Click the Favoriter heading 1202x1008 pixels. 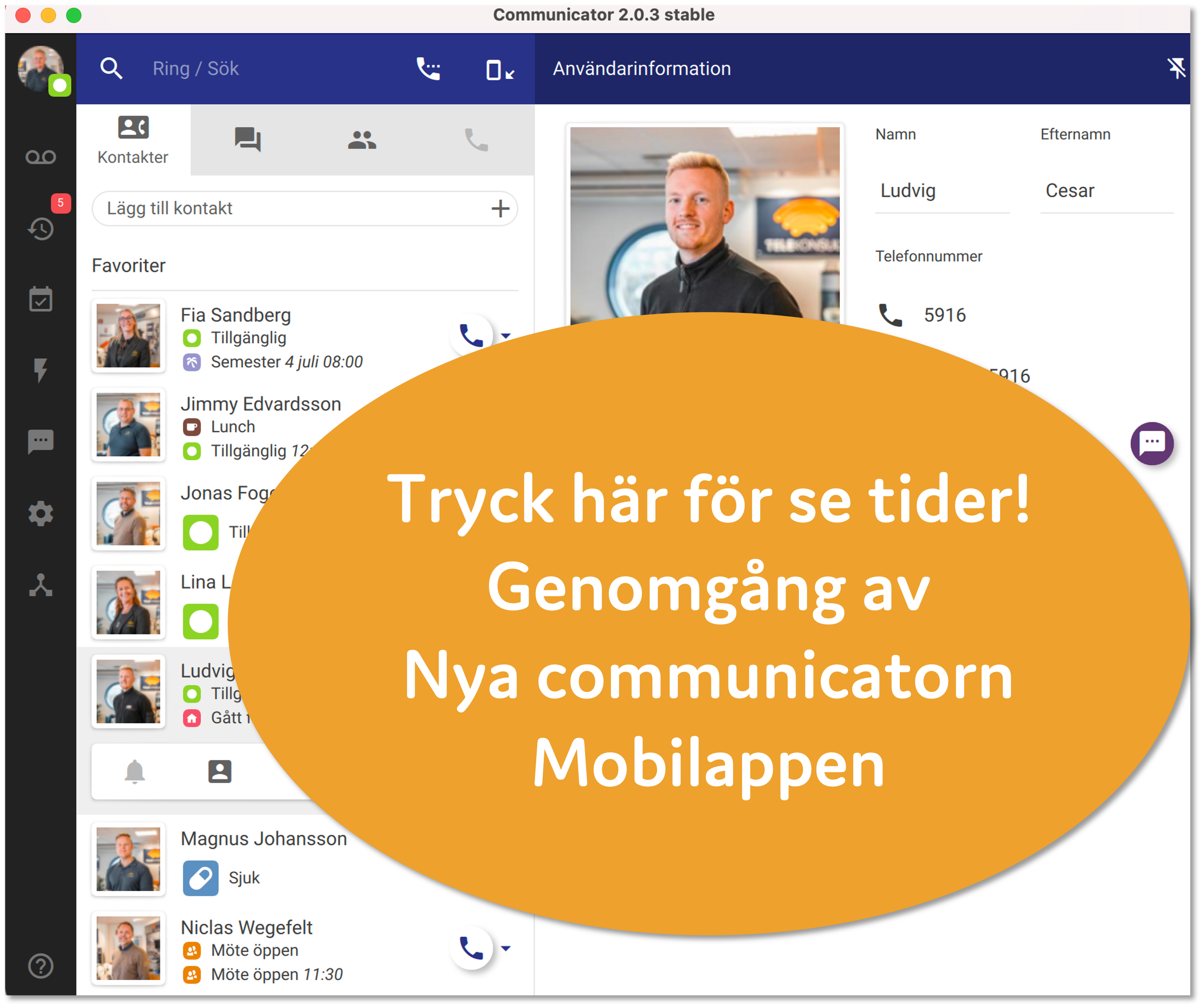129,266
